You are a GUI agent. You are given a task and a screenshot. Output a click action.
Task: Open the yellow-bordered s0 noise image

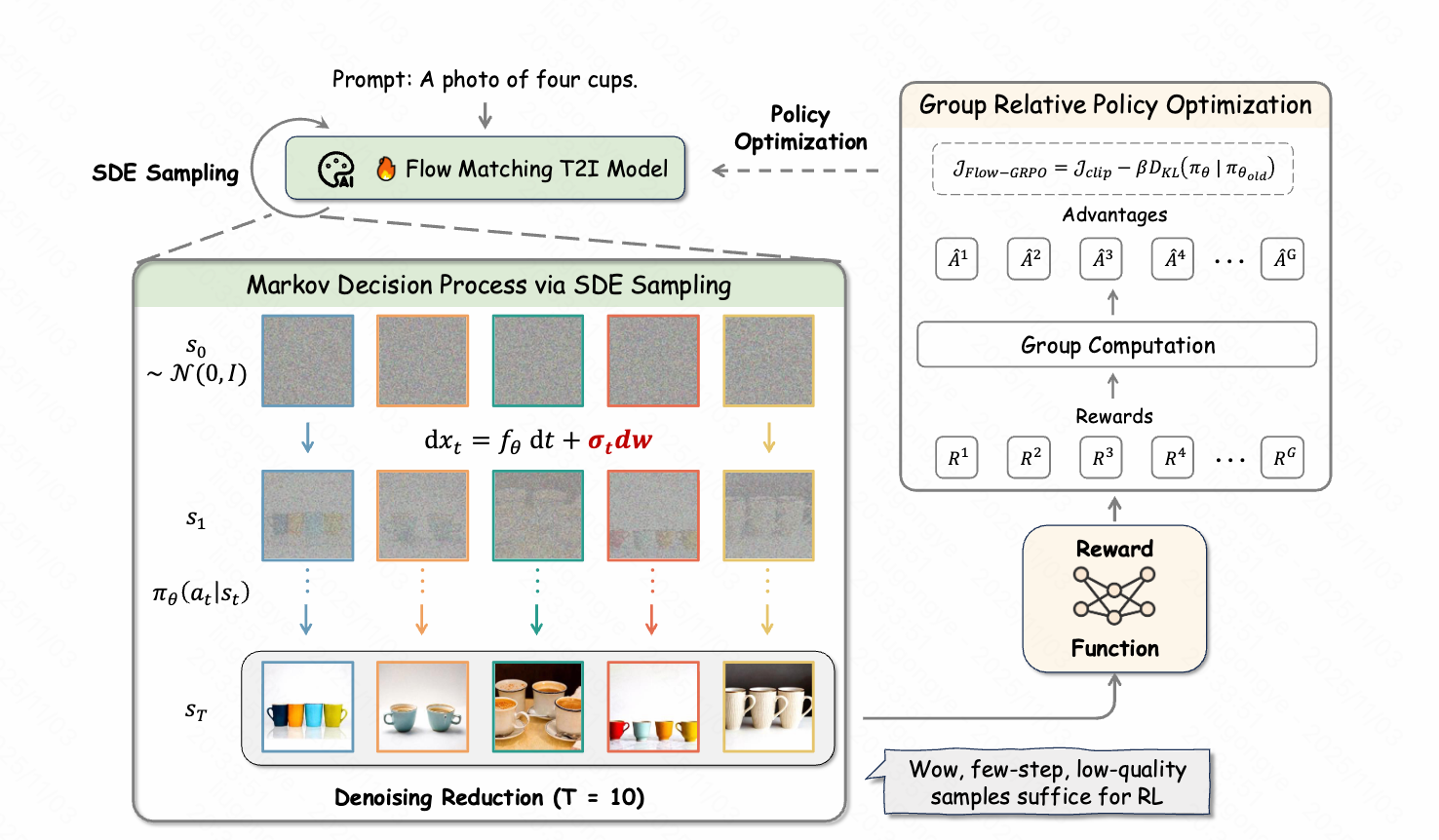(768, 361)
